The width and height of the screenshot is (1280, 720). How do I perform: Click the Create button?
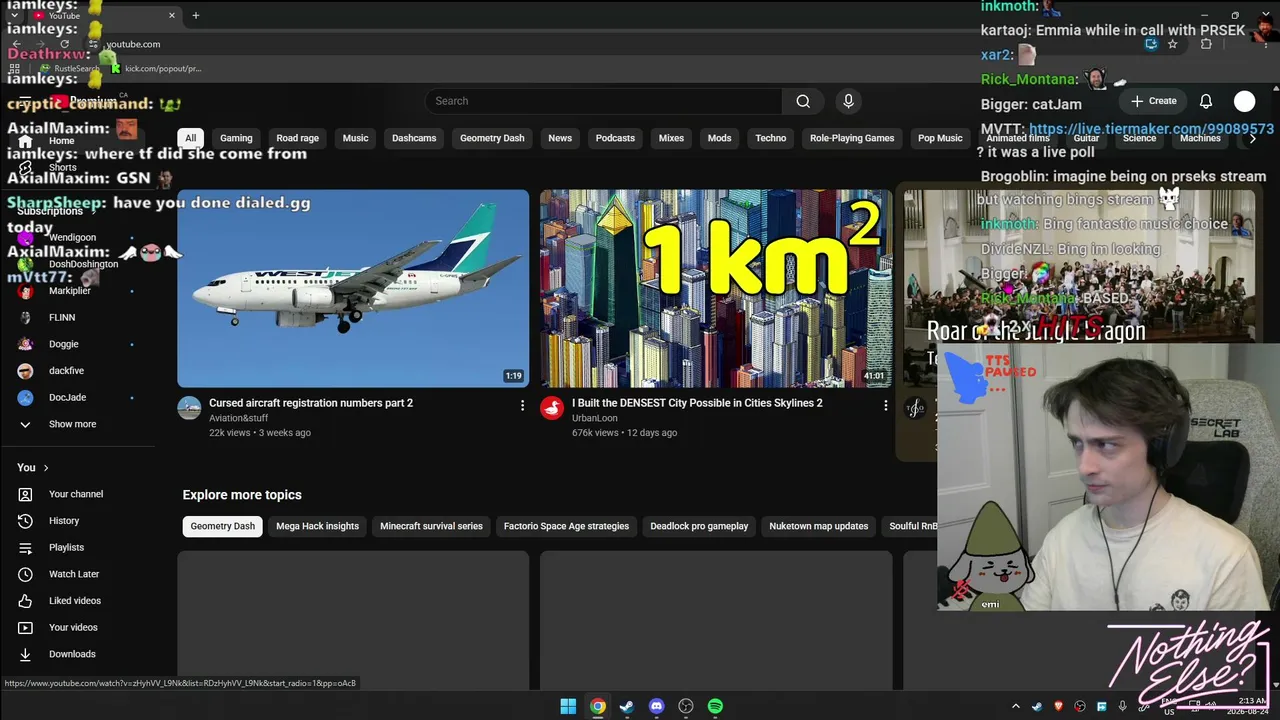1153,101
